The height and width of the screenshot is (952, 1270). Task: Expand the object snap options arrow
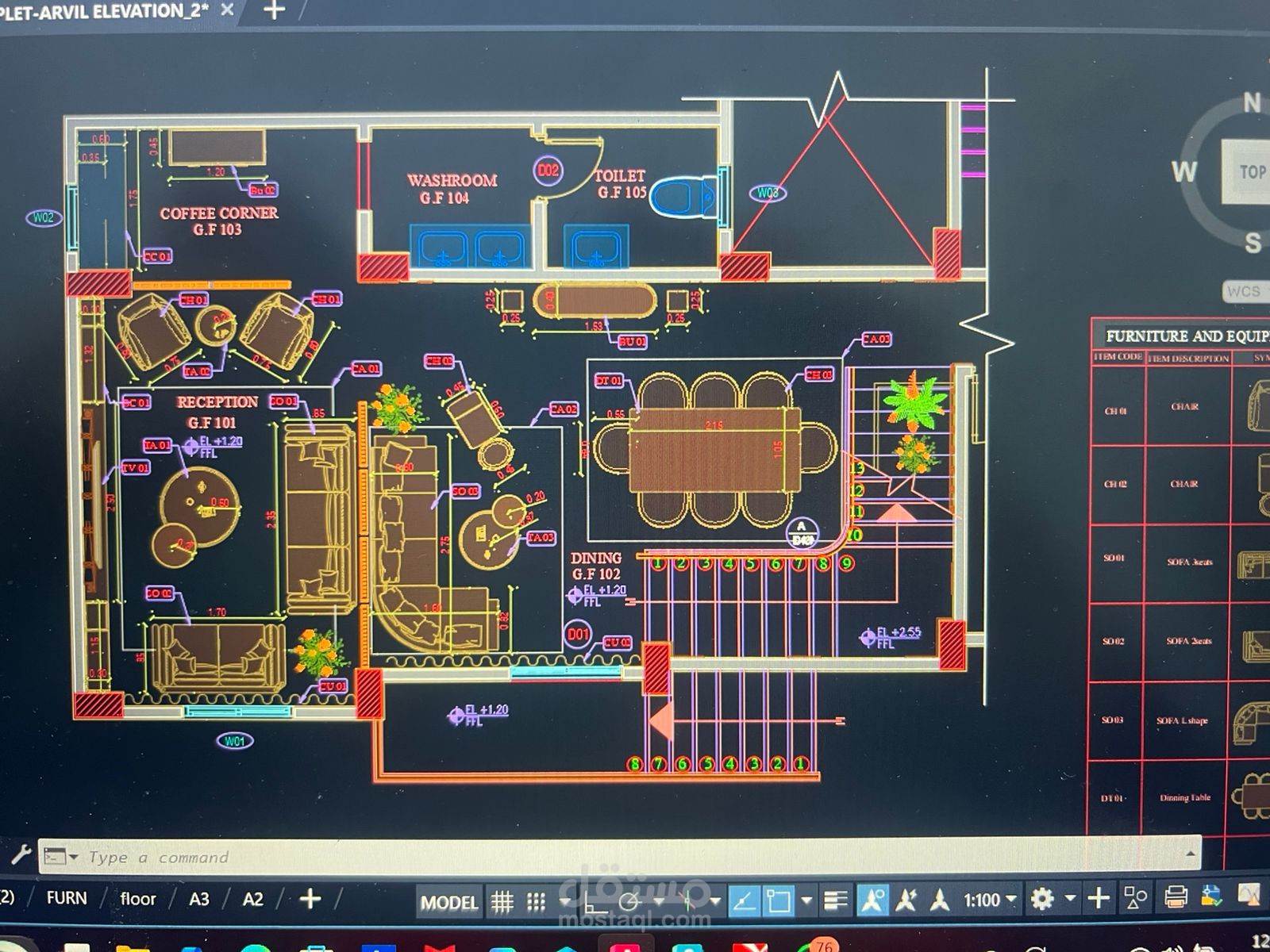(x=806, y=900)
